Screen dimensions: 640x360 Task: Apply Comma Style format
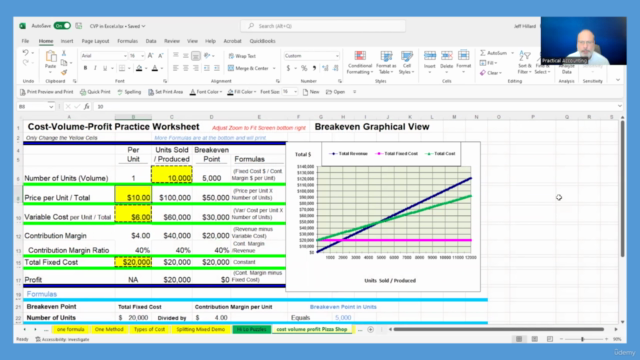[x=314, y=68]
